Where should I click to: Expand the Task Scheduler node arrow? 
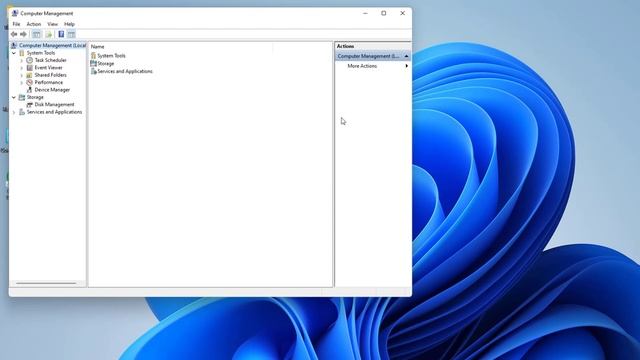point(22,60)
